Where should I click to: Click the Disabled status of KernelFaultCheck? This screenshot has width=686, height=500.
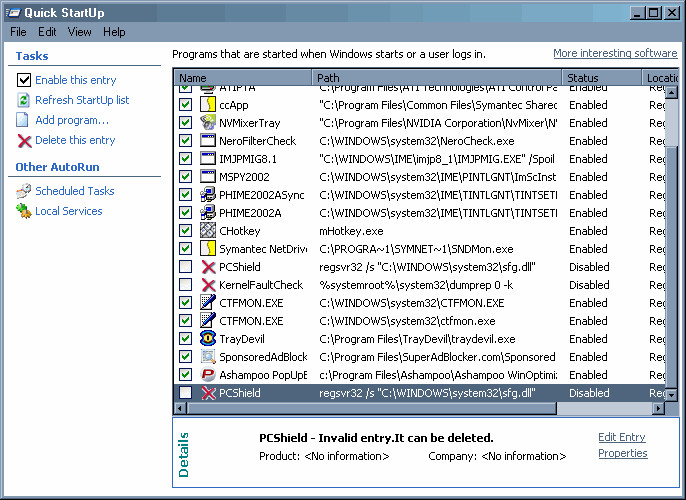(x=589, y=285)
